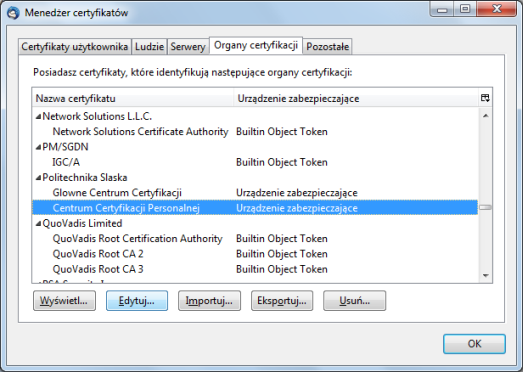Image resolution: width=523 pixels, height=372 pixels.
Task: Maximize the Menedżer certyfikatów window
Action: (465, 9)
